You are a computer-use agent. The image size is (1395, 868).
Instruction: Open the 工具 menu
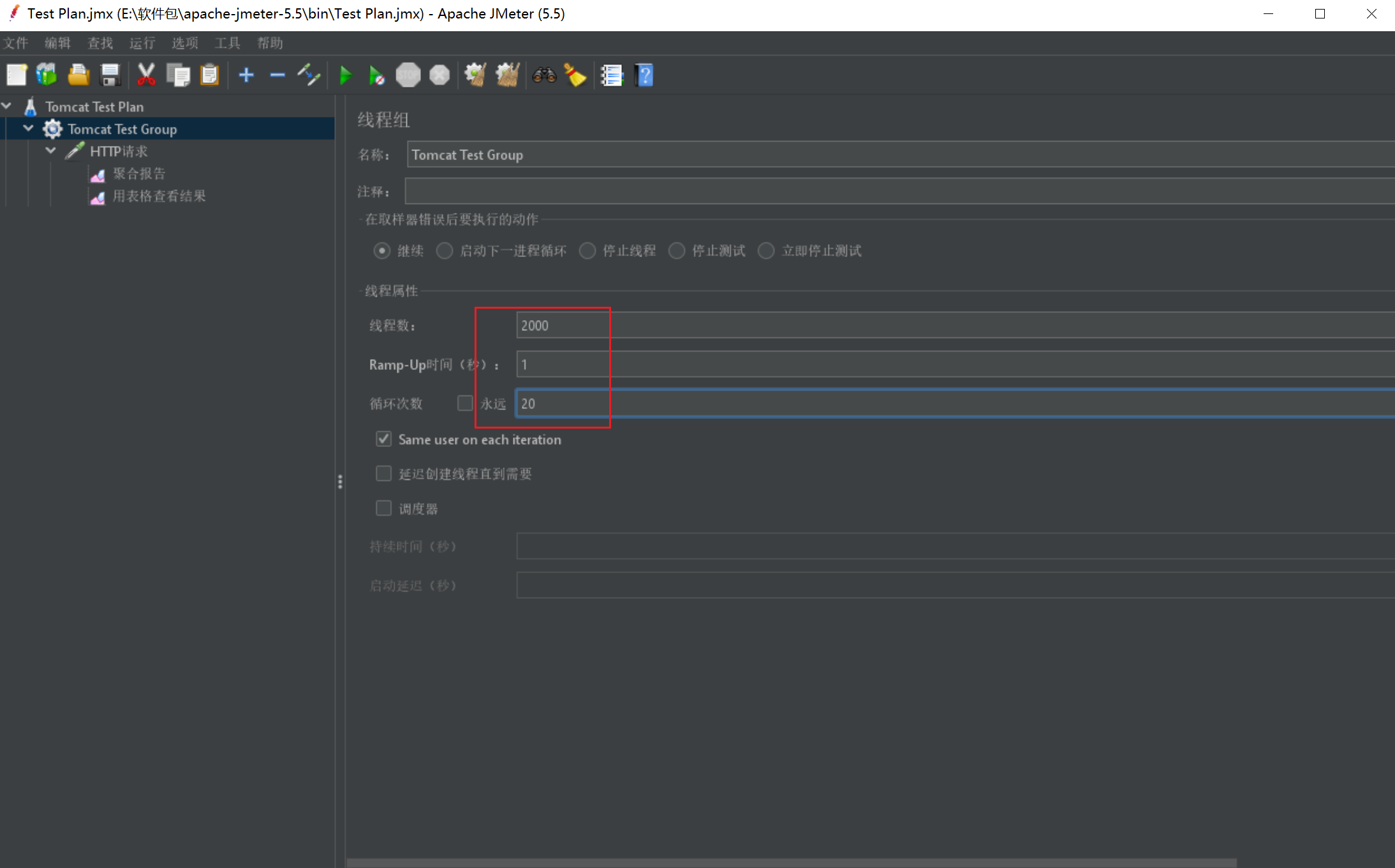coord(228,43)
